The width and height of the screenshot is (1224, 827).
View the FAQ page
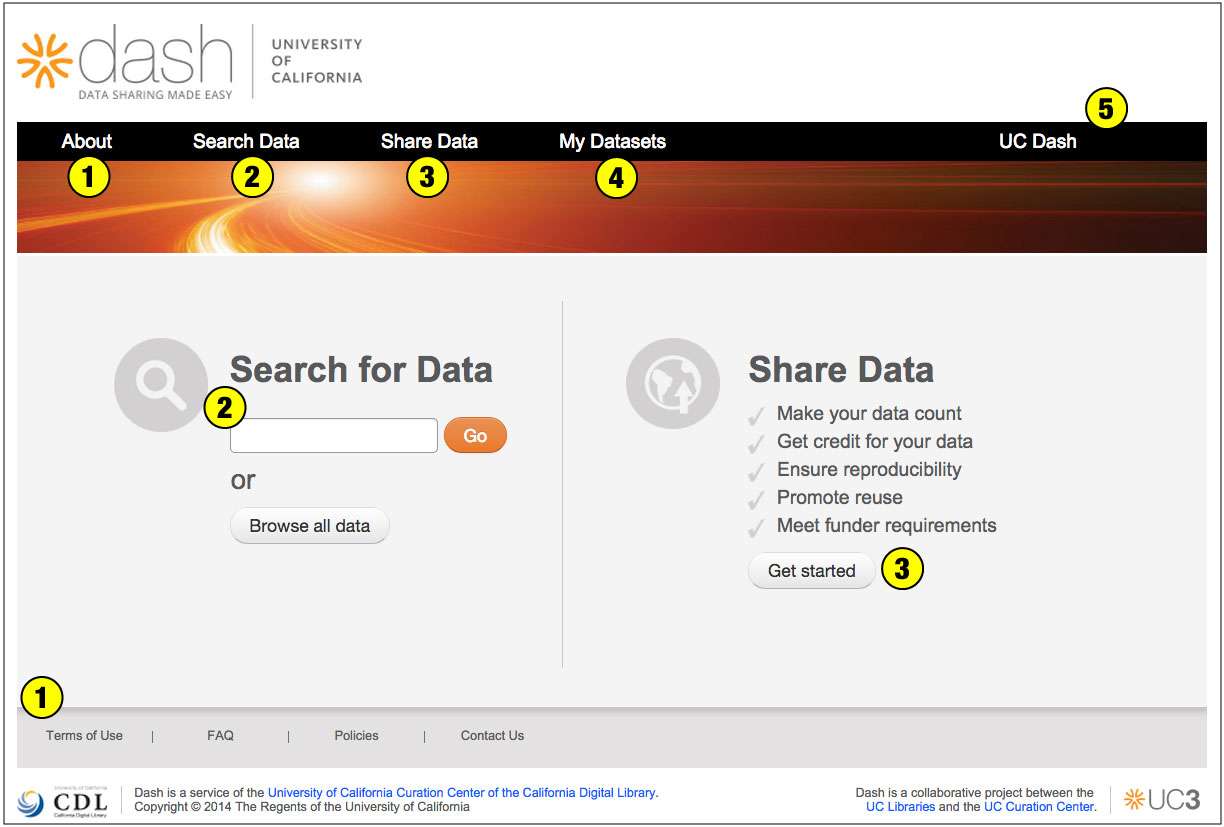tap(220, 735)
